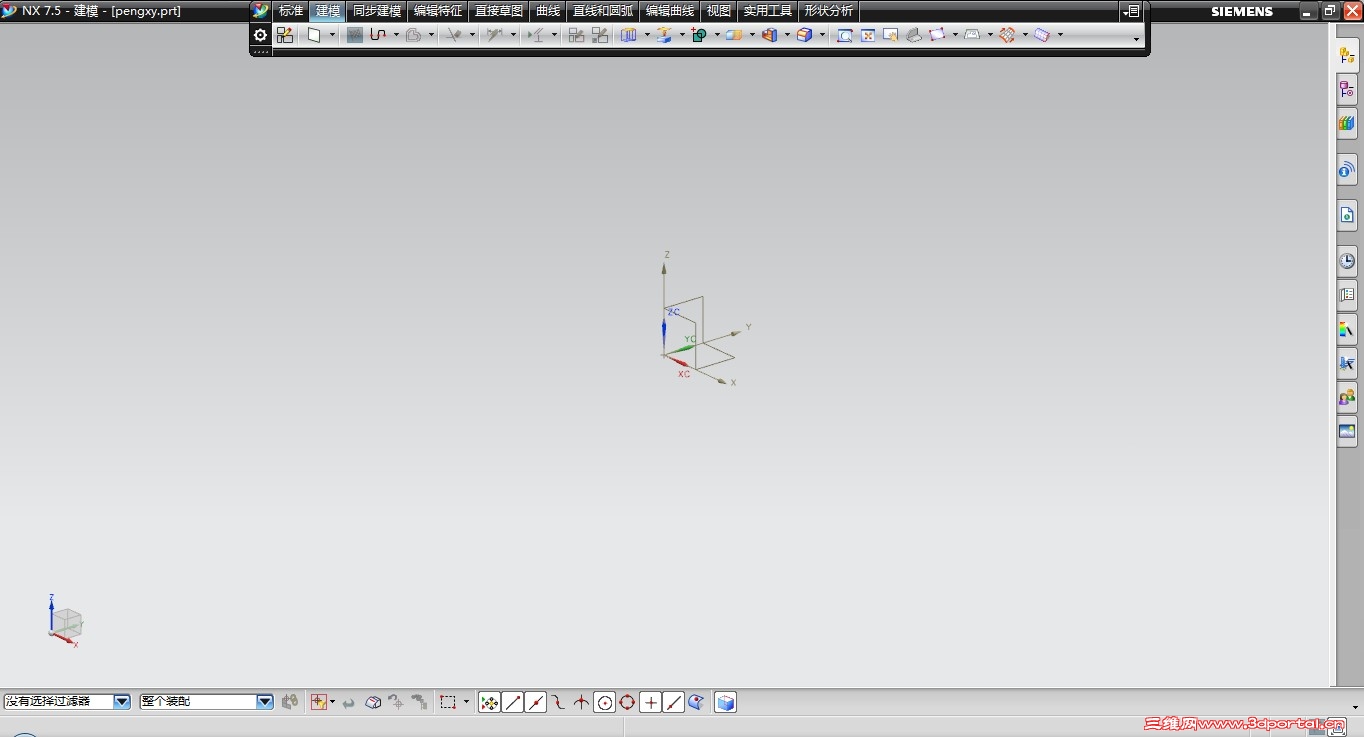Switch to the 形状分析 tab
1364x737 pixels.
point(829,11)
